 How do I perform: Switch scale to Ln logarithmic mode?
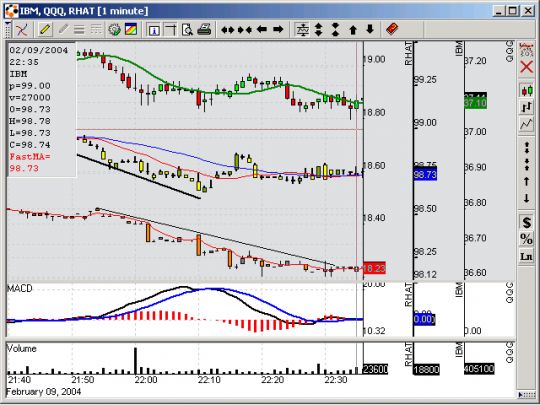(526, 256)
